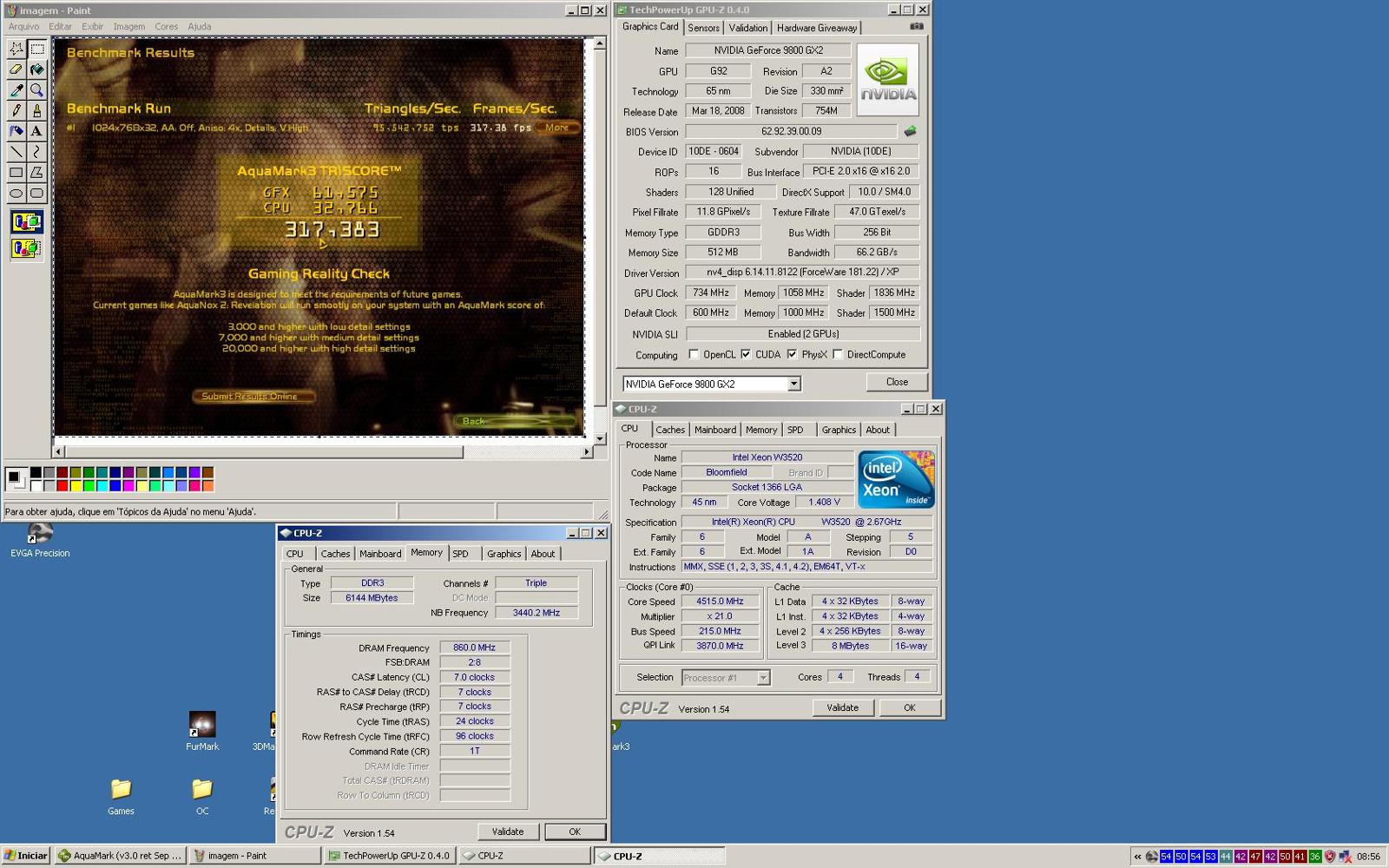Pick the black color swatch in Paint palette
This screenshot has width=1389, height=868.
click(36, 473)
